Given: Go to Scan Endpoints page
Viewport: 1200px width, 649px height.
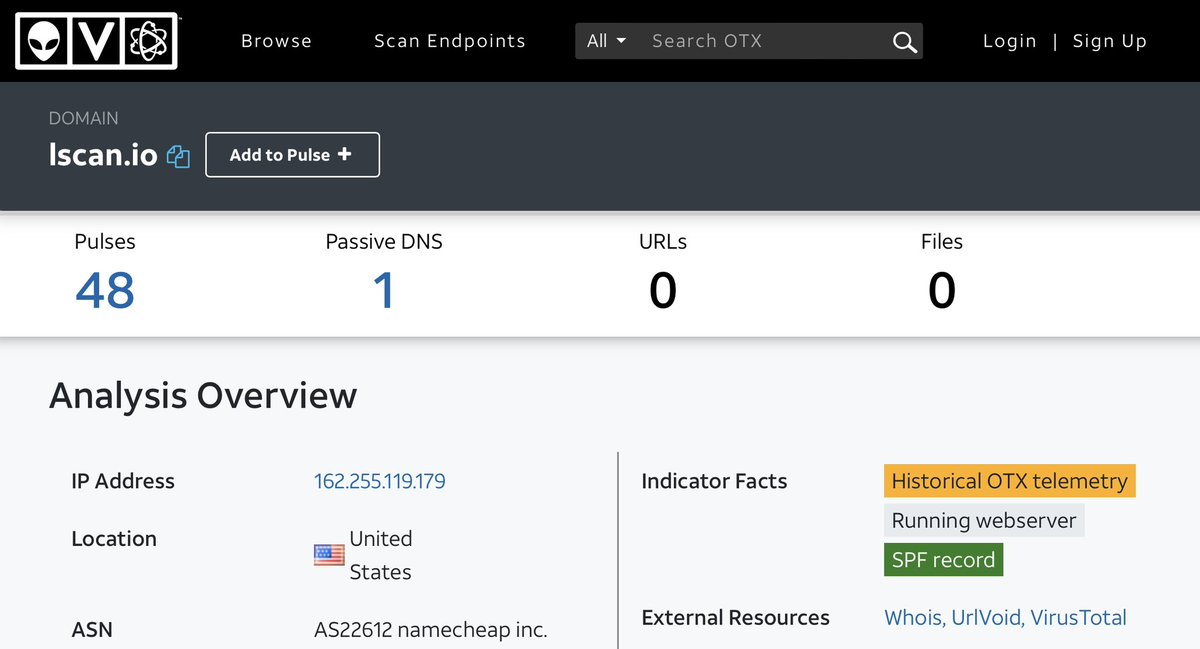Looking at the screenshot, I should click(x=449, y=41).
